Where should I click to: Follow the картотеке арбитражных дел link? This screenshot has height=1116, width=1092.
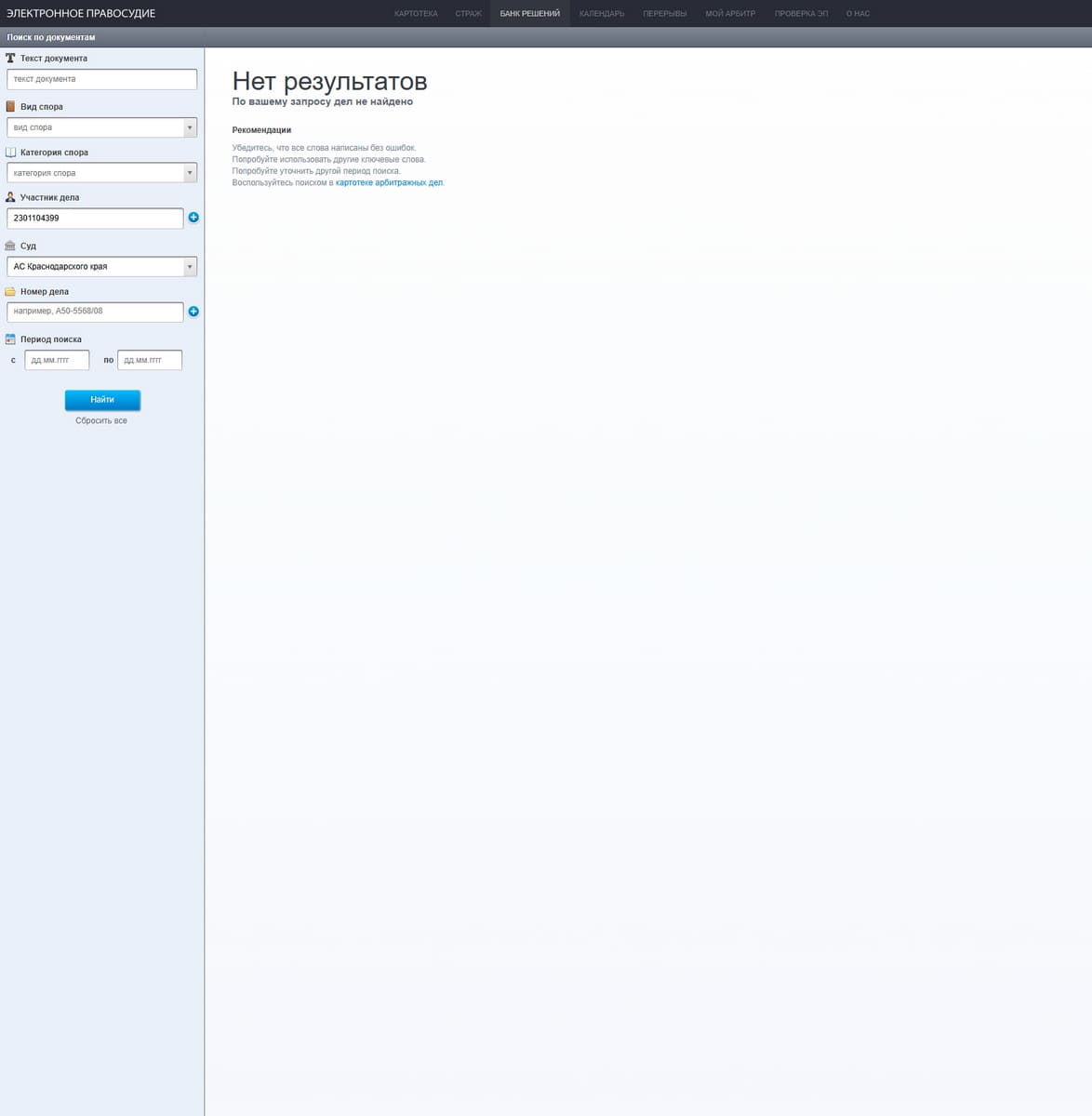[389, 183]
